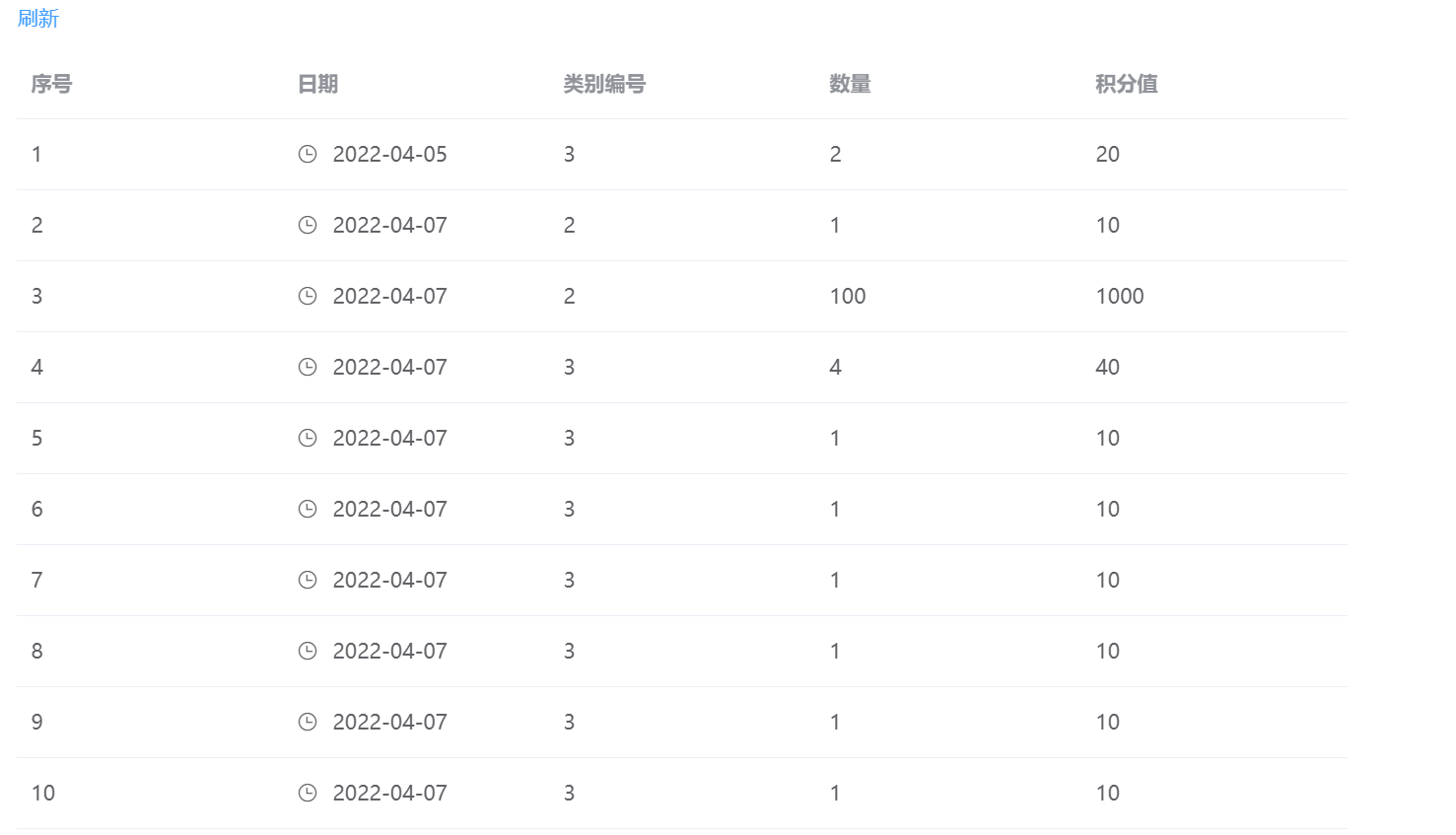Click 序号 cell 3 in third row
Viewport: 1456px width, 835px height.
coord(36,296)
